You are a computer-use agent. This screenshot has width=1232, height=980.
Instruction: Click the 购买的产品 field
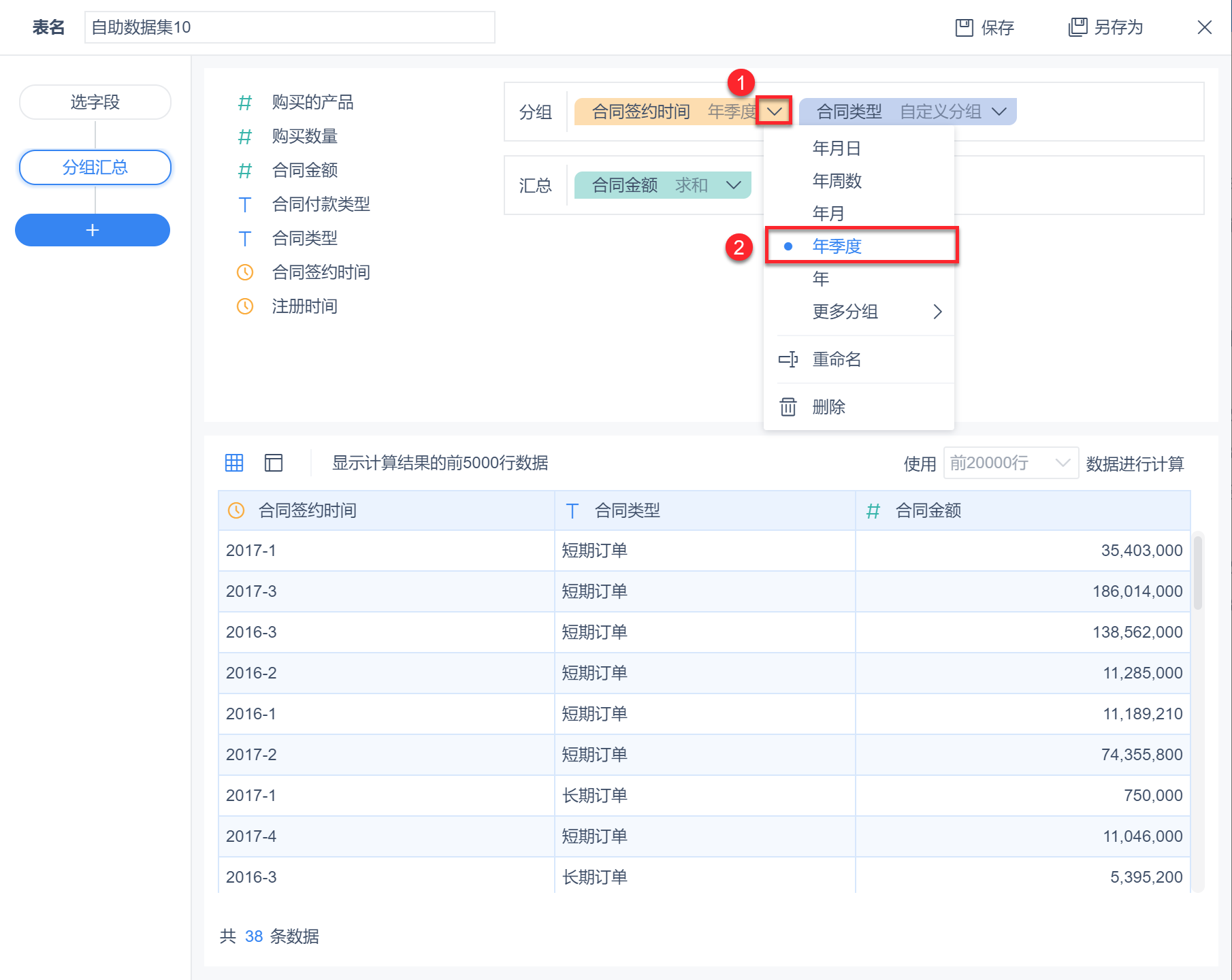(313, 103)
